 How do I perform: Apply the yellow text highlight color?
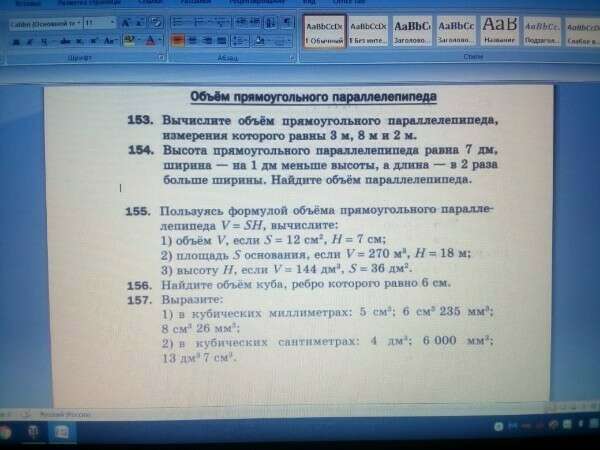click(x=130, y=40)
